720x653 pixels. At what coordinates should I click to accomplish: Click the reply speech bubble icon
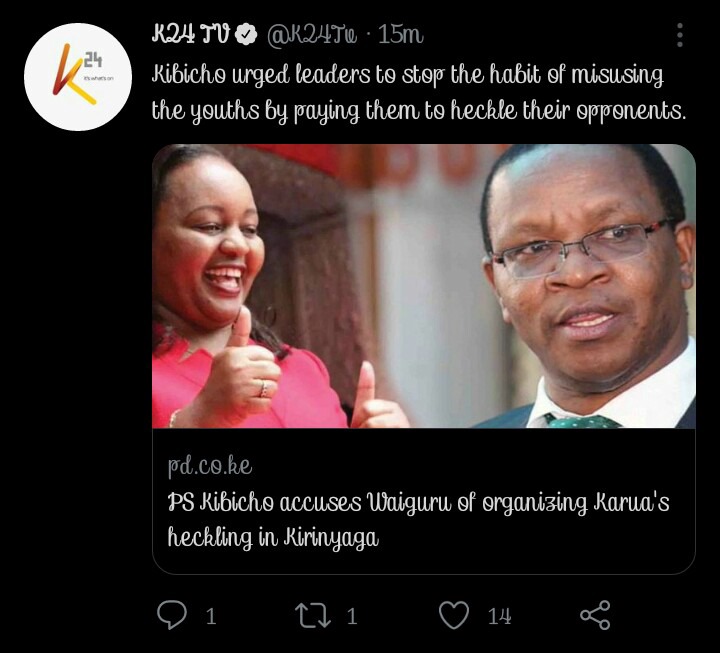[x=172, y=615]
